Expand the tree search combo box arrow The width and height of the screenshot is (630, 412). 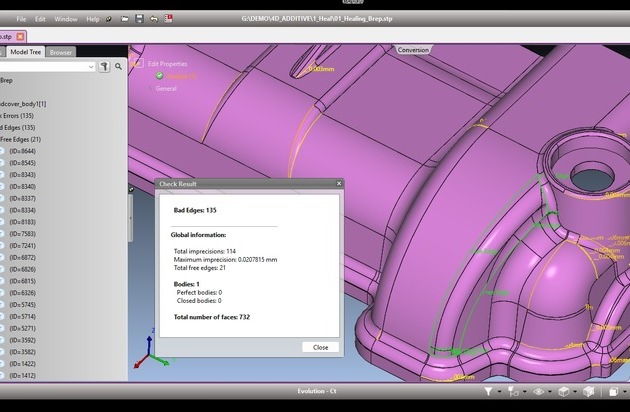pyautogui.click(x=91, y=66)
